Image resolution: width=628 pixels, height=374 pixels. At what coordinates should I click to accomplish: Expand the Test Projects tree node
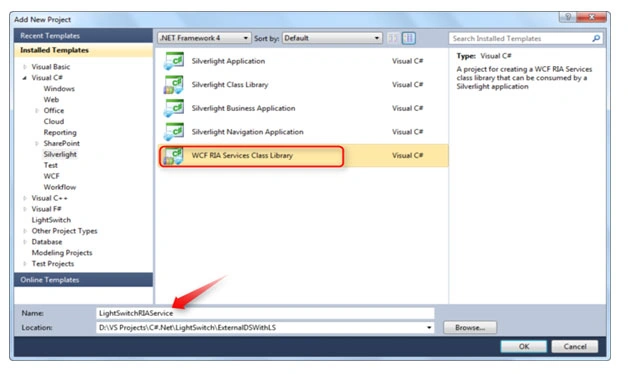25,264
